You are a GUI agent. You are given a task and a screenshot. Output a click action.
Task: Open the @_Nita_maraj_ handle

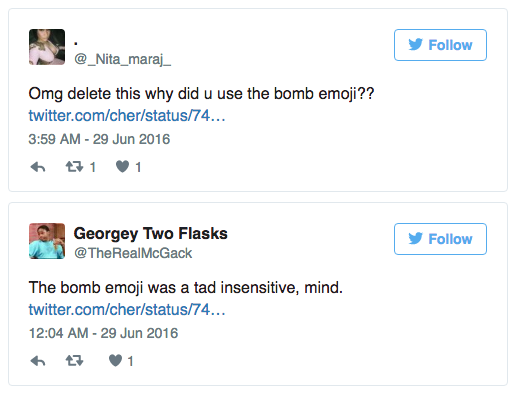click(123, 59)
